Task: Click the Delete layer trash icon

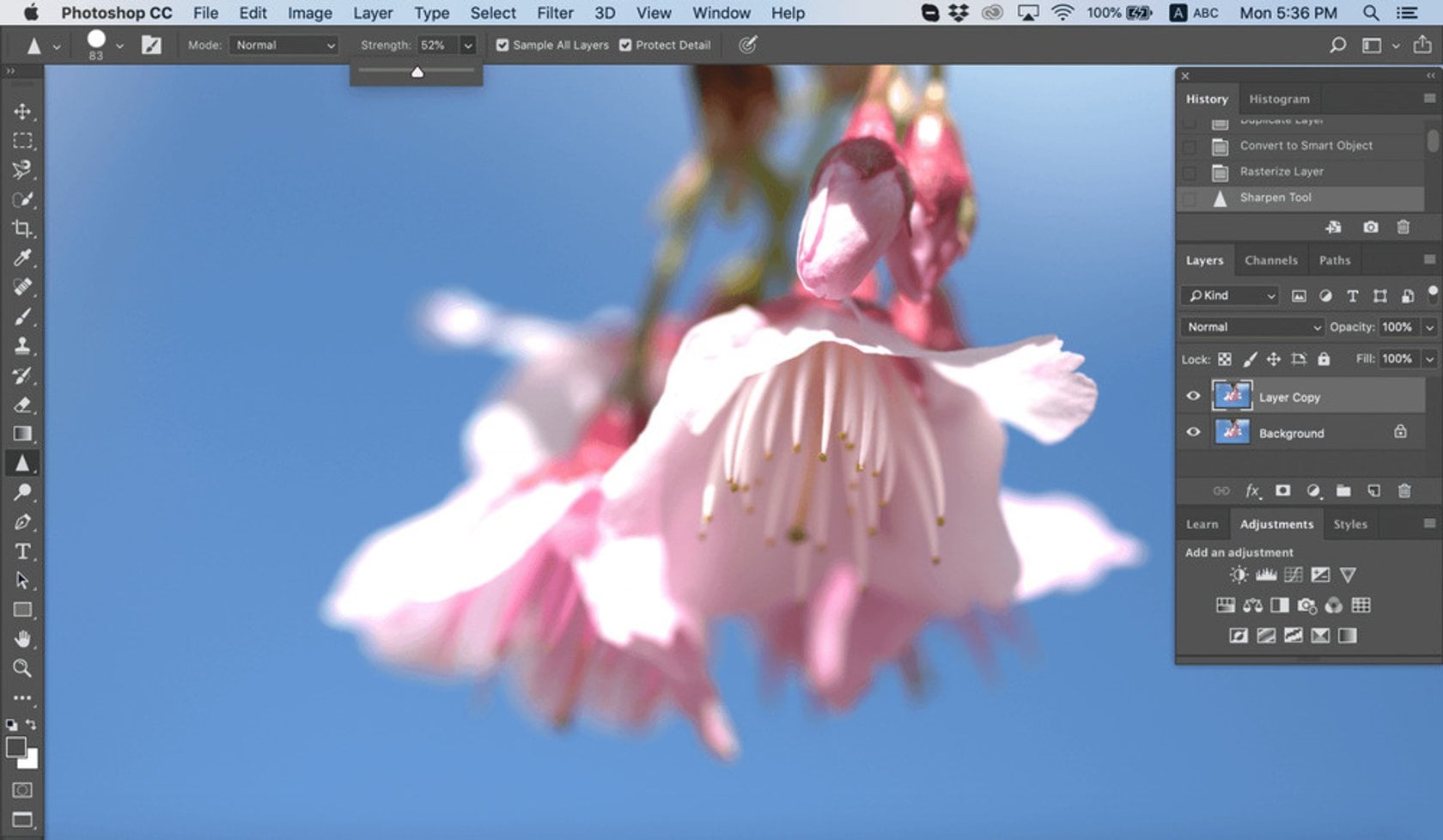Action: coord(1405,490)
